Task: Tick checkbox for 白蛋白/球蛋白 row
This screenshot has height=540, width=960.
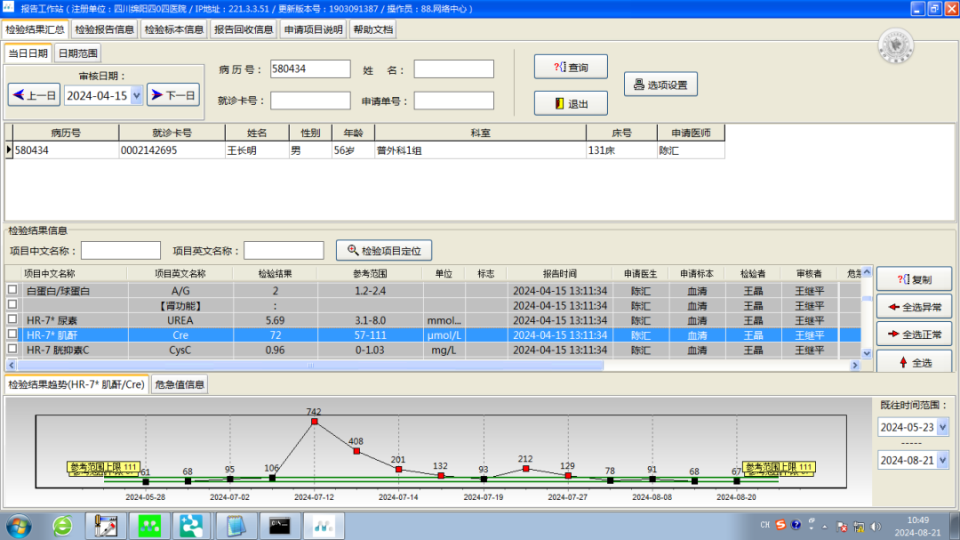Action: (x=12, y=290)
